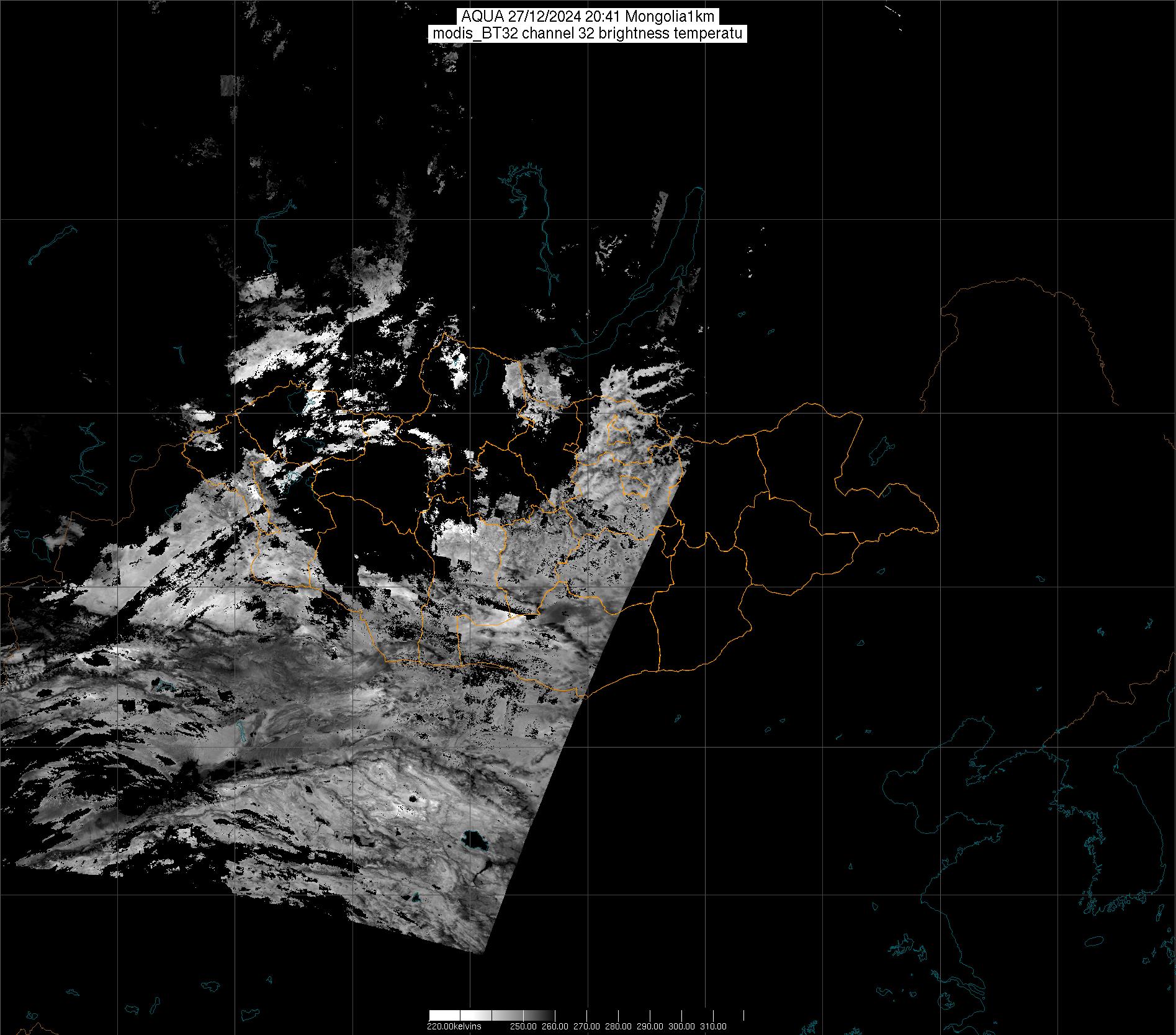The image size is (1176, 1035).
Task: Select the 250.00 tick label on colorbar
Action: tap(523, 1026)
